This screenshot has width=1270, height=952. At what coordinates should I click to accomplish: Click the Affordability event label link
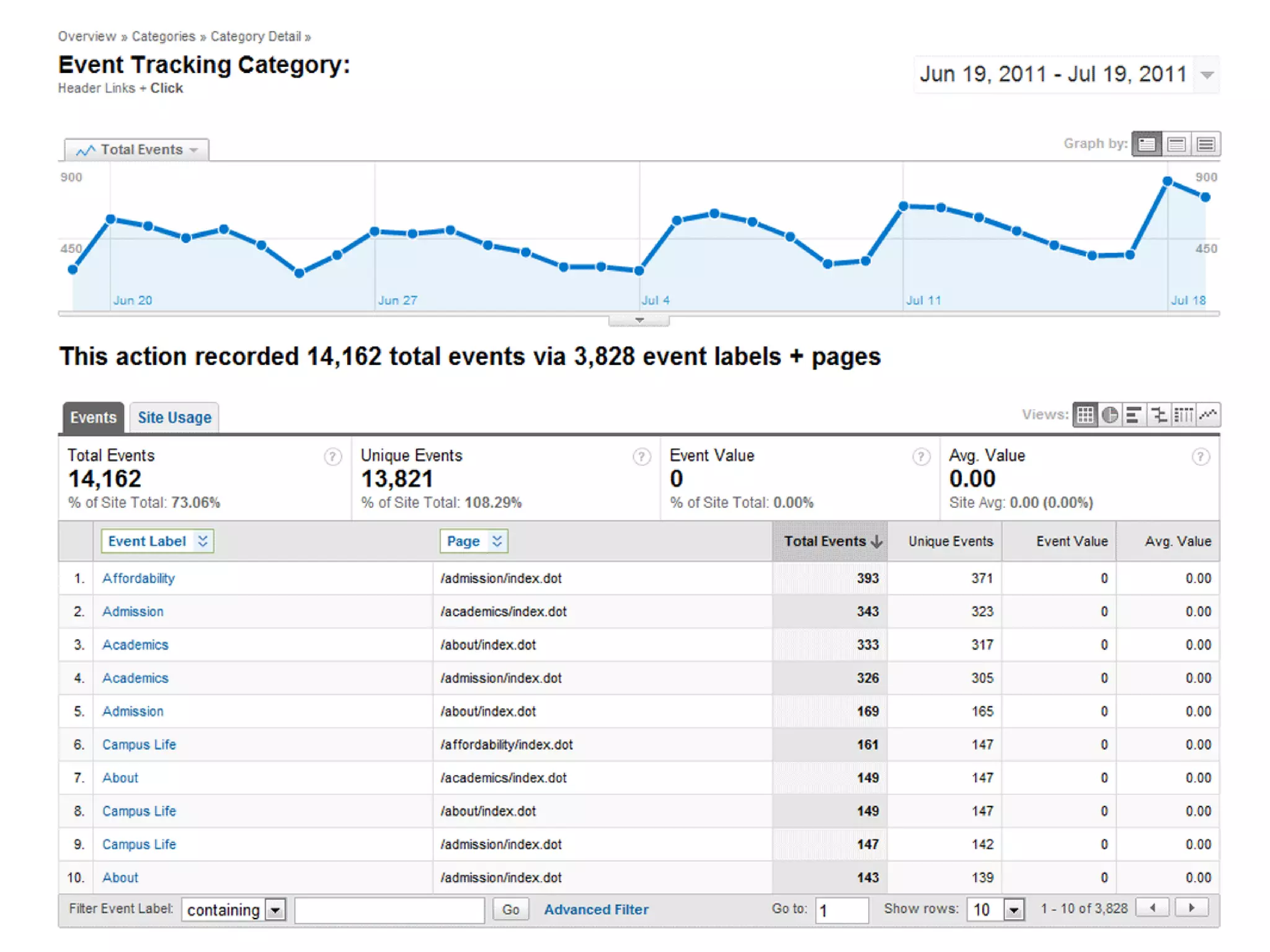[x=138, y=578]
